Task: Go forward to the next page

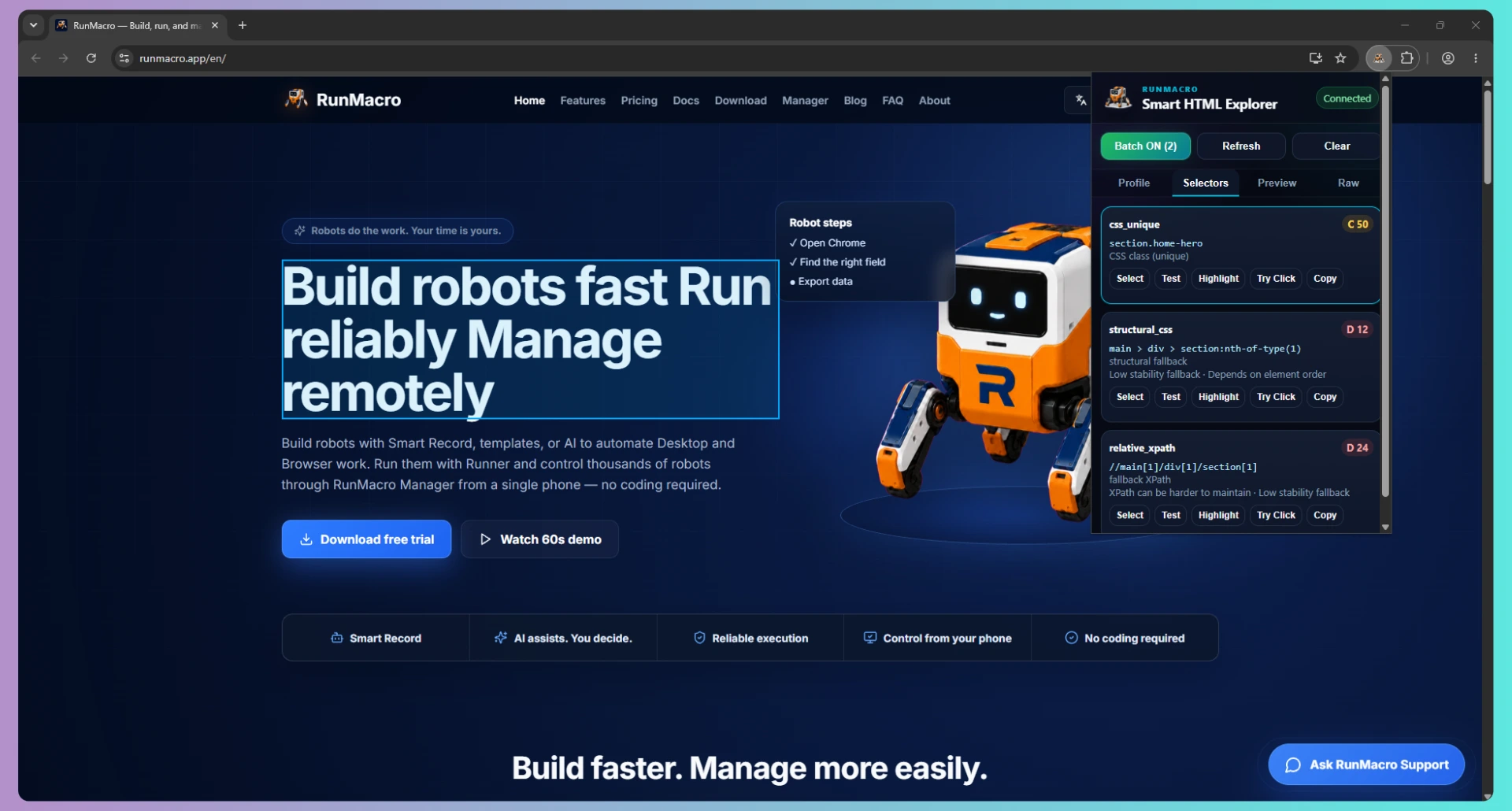Action: [x=64, y=58]
